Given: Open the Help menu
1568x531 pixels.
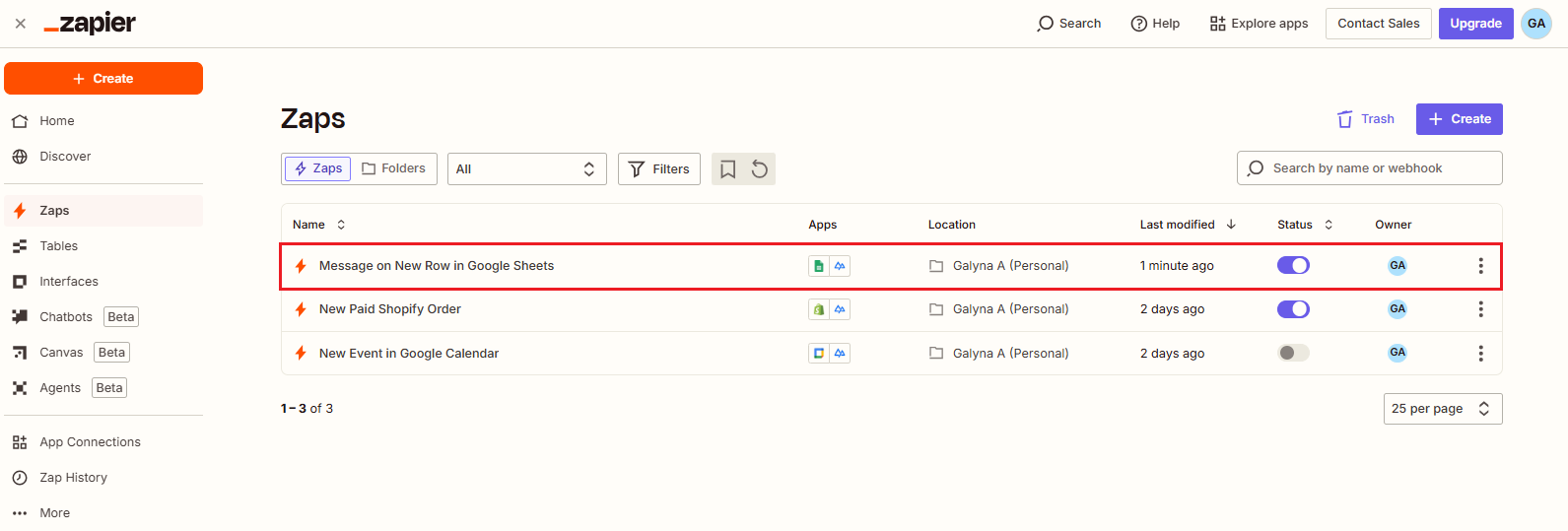Looking at the screenshot, I should click(1155, 24).
